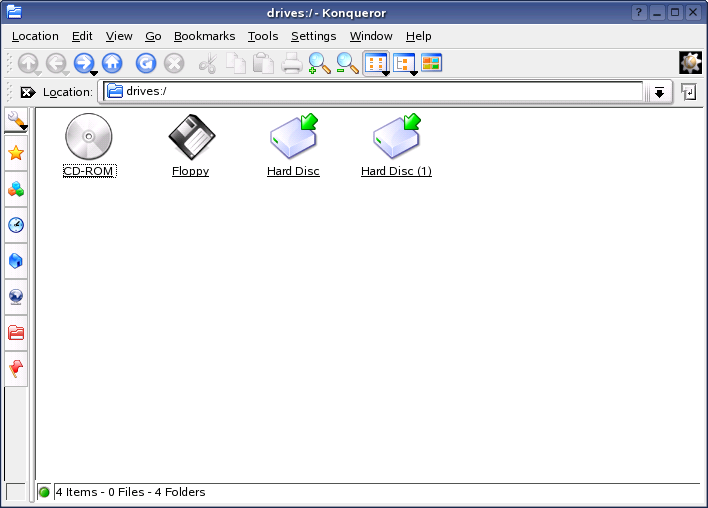Open the Home Folder sidebar tab
The width and height of the screenshot is (708, 508).
16,261
